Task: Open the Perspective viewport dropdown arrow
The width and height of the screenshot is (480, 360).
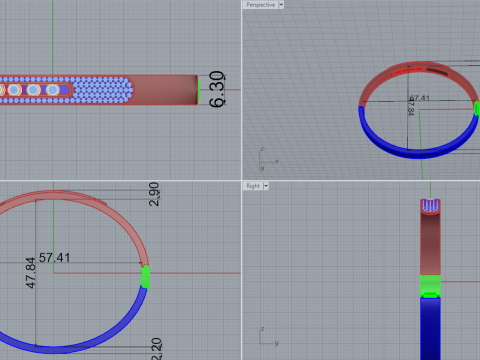Action: click(281, 5)
